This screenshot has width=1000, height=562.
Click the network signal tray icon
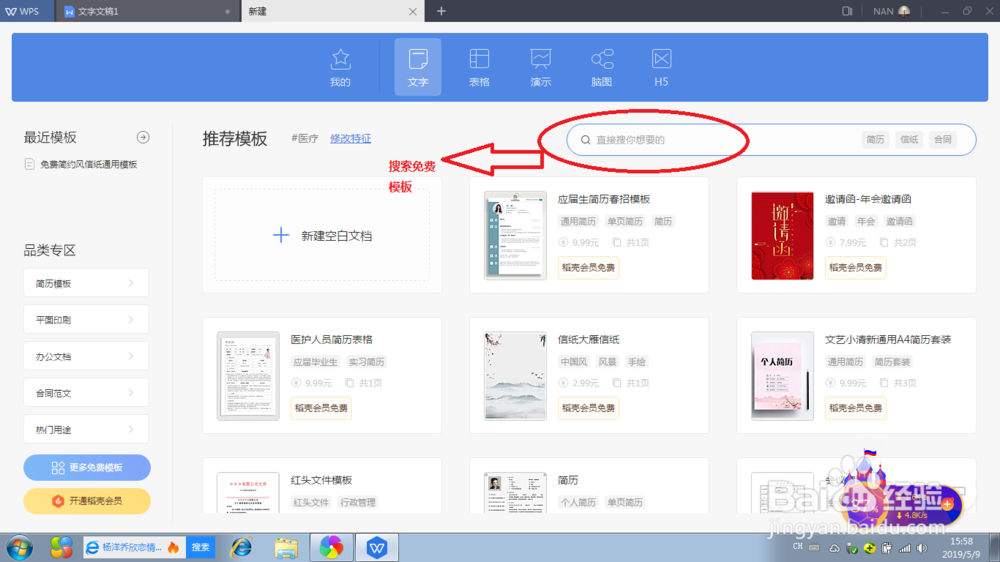click(905, 548)
